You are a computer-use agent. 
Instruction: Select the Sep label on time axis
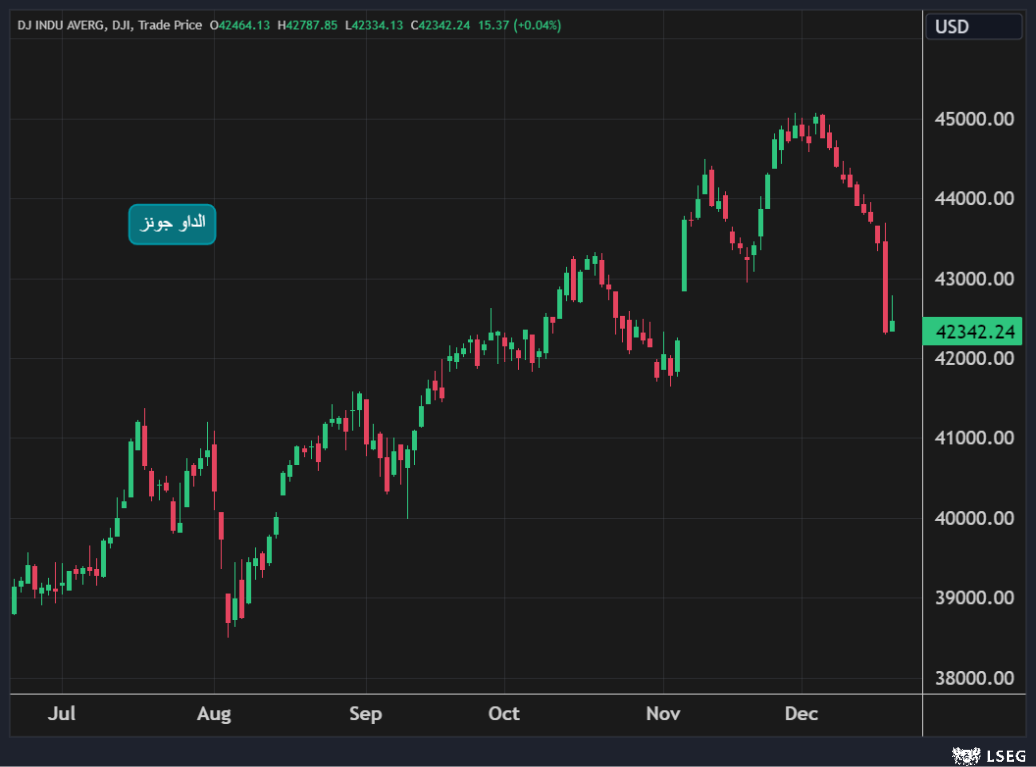point(366,714)
